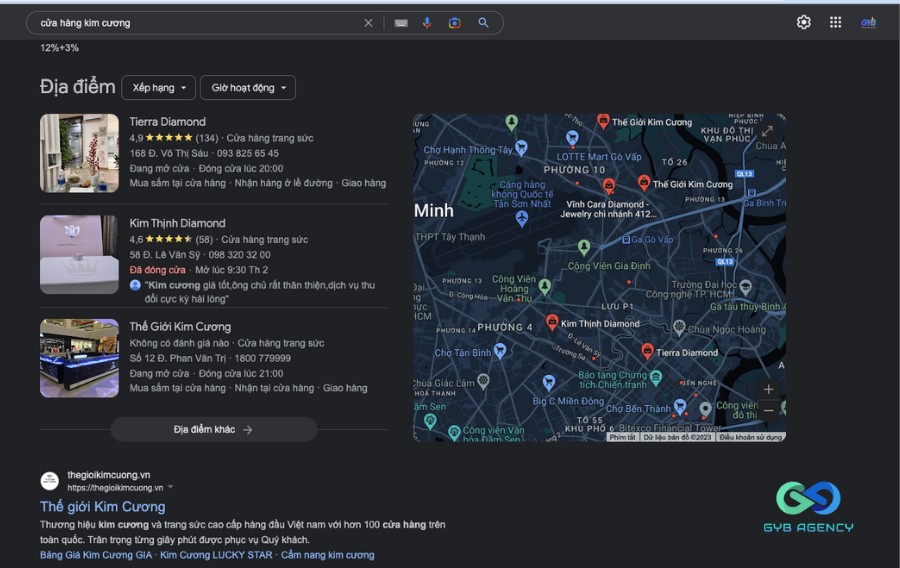Zoom out on the map
The width and height of the screenshot is (900, 568).
tap(769, 410)
